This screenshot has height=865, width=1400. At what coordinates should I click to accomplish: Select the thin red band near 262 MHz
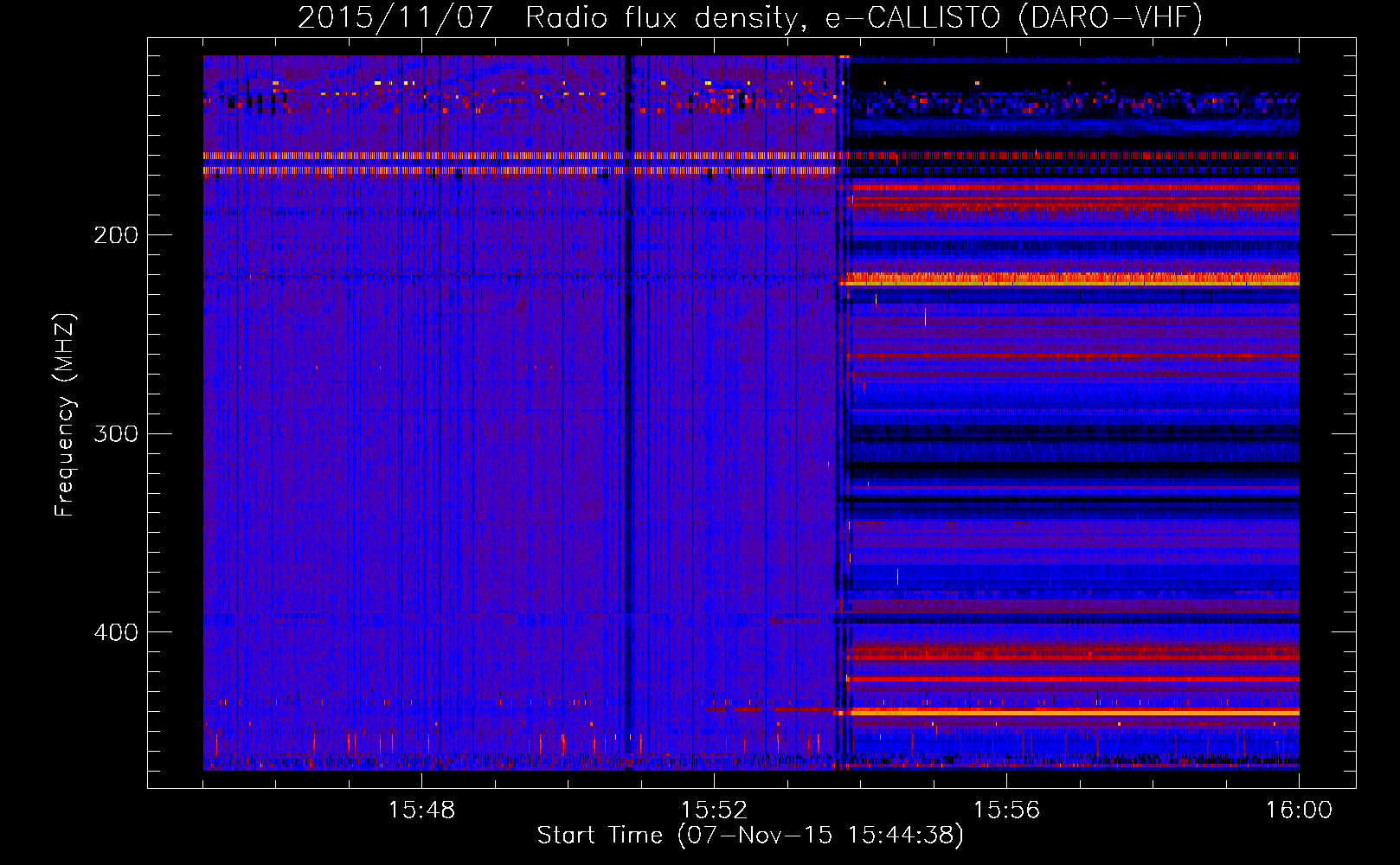tap(1073, 356)
